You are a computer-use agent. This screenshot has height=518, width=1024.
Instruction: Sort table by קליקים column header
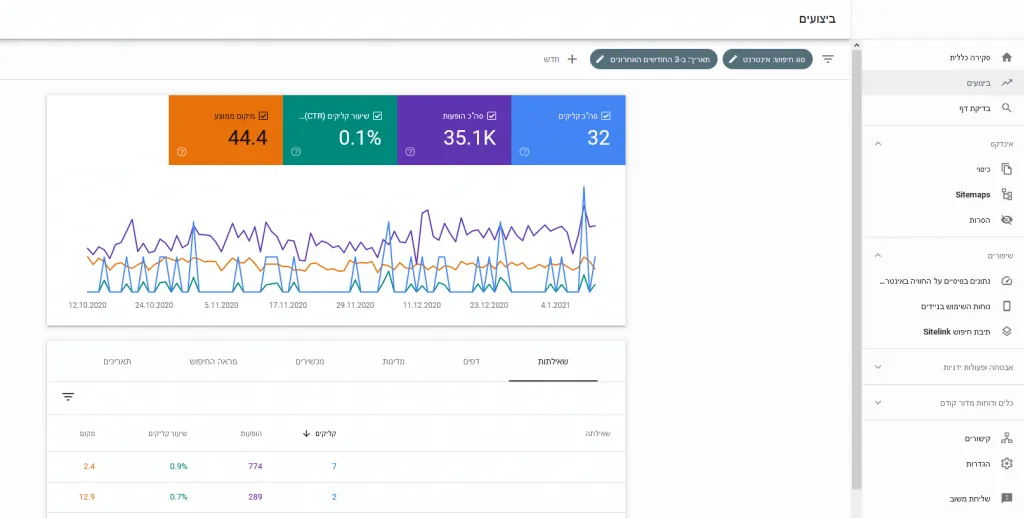[x=320, y=434]
